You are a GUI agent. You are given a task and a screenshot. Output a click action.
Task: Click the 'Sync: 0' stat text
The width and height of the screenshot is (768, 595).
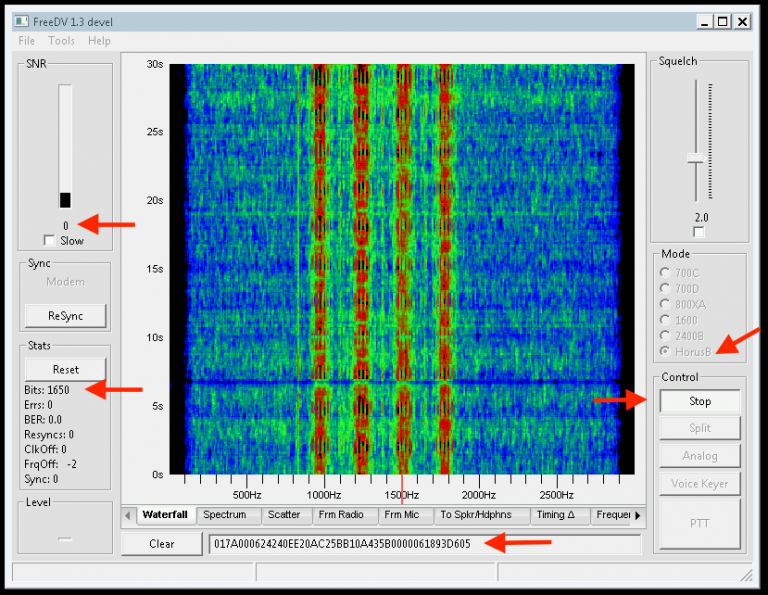pos(41,479)
